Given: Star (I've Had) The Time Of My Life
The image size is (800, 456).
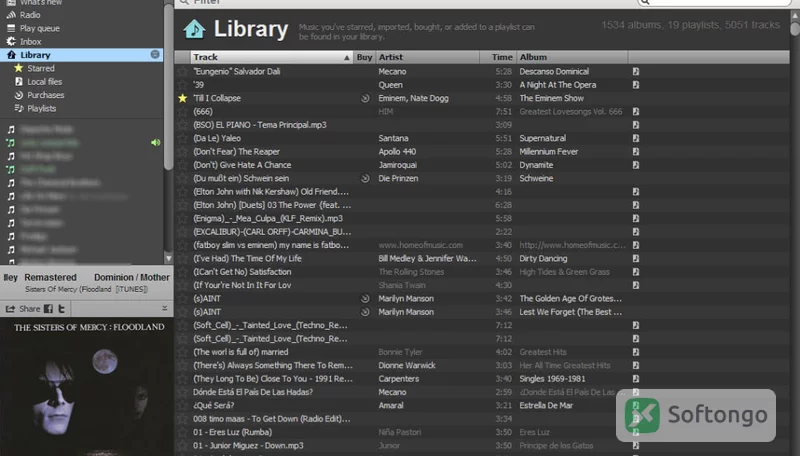Looking at the screenshot, I should coord(183,259).
